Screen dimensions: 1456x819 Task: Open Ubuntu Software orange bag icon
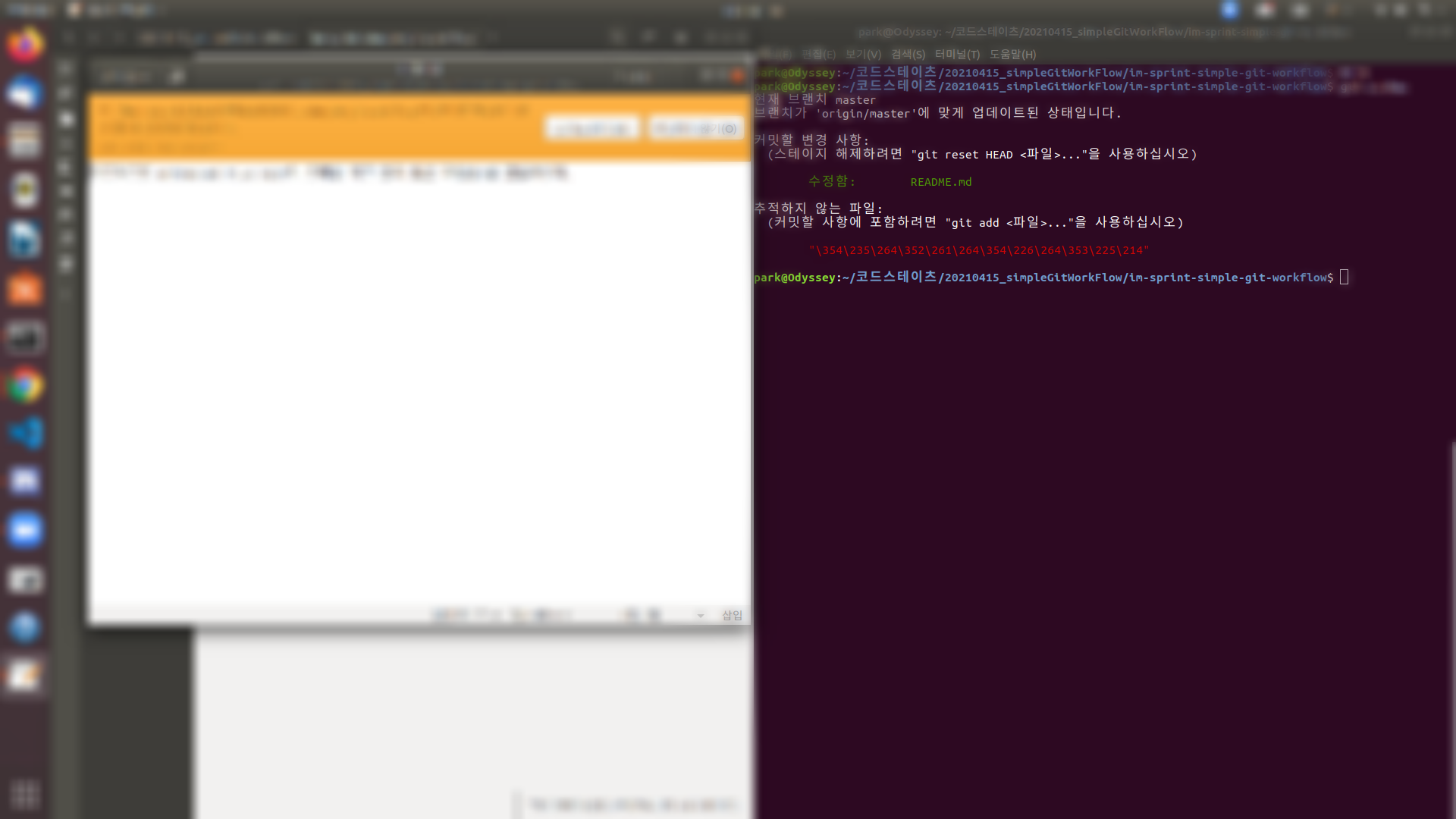click(x=25, y=289)
